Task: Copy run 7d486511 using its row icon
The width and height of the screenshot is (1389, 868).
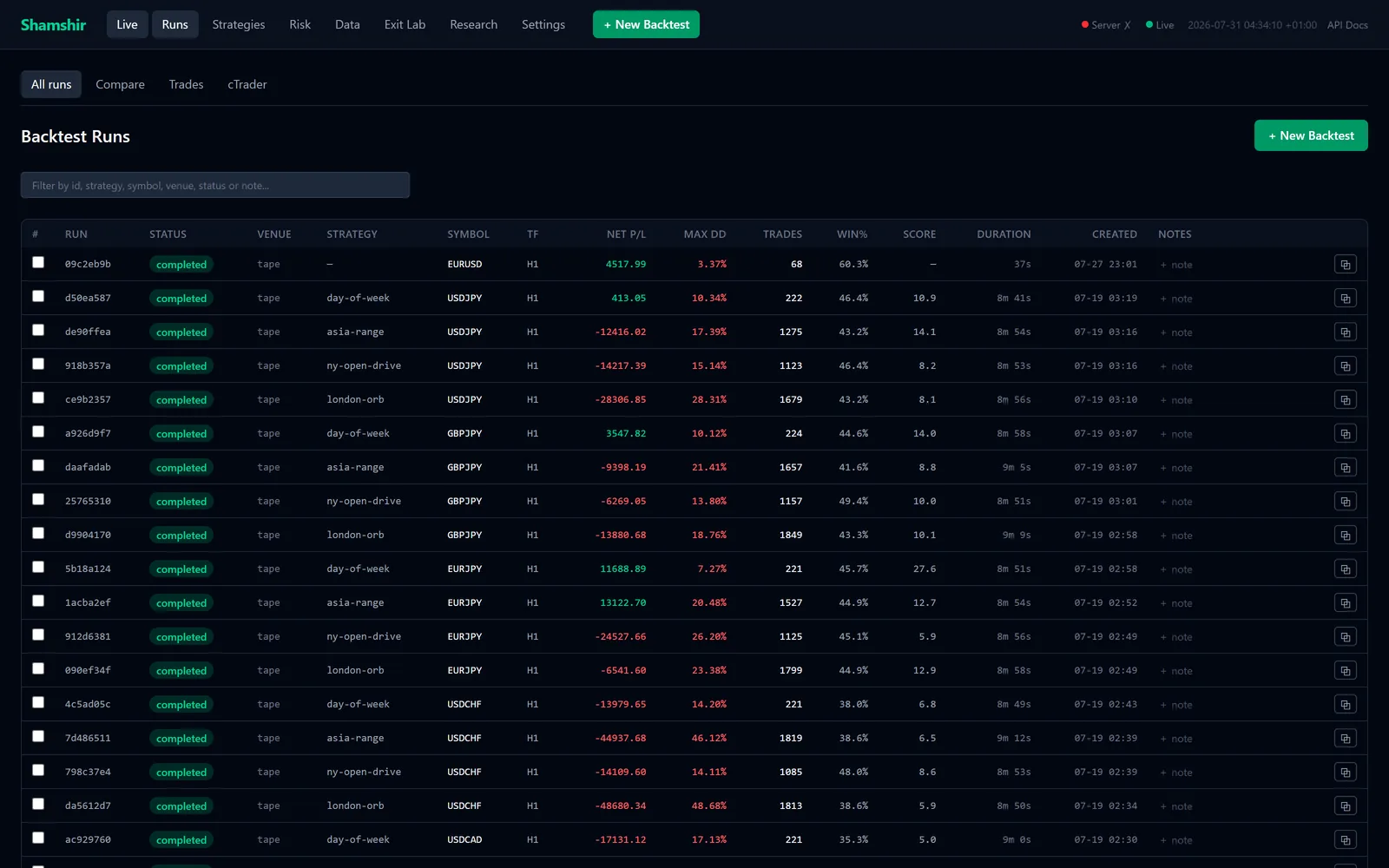Action: pos(1345,738)
